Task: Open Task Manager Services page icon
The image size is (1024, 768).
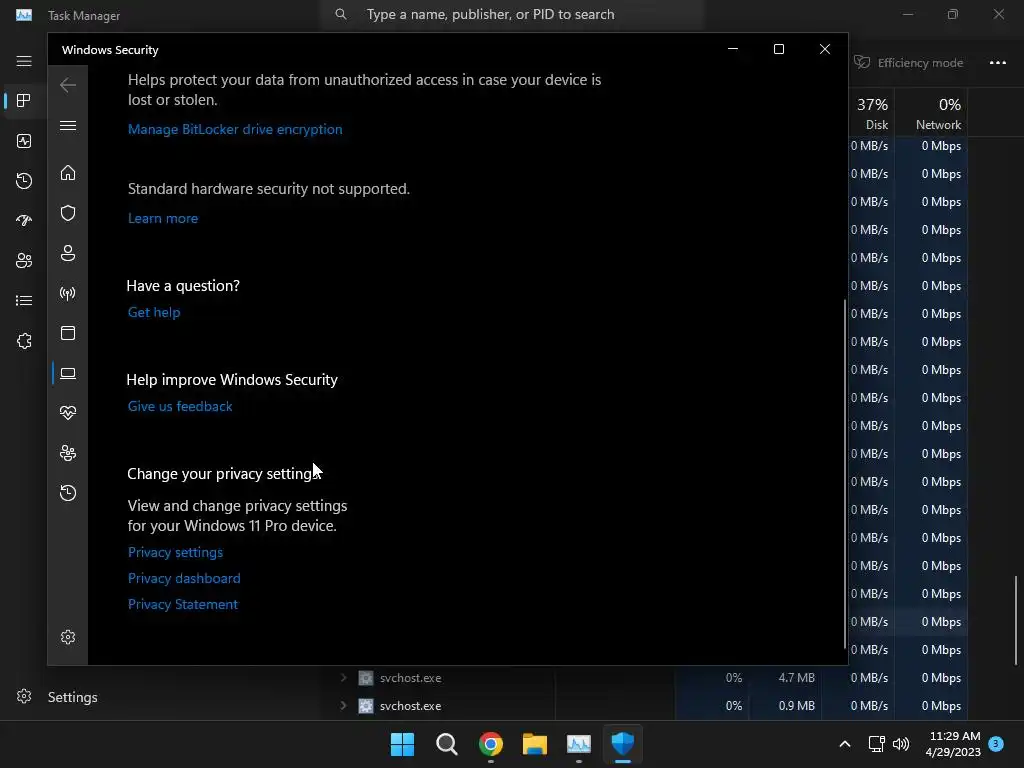Action: click(x=24, y=341)
